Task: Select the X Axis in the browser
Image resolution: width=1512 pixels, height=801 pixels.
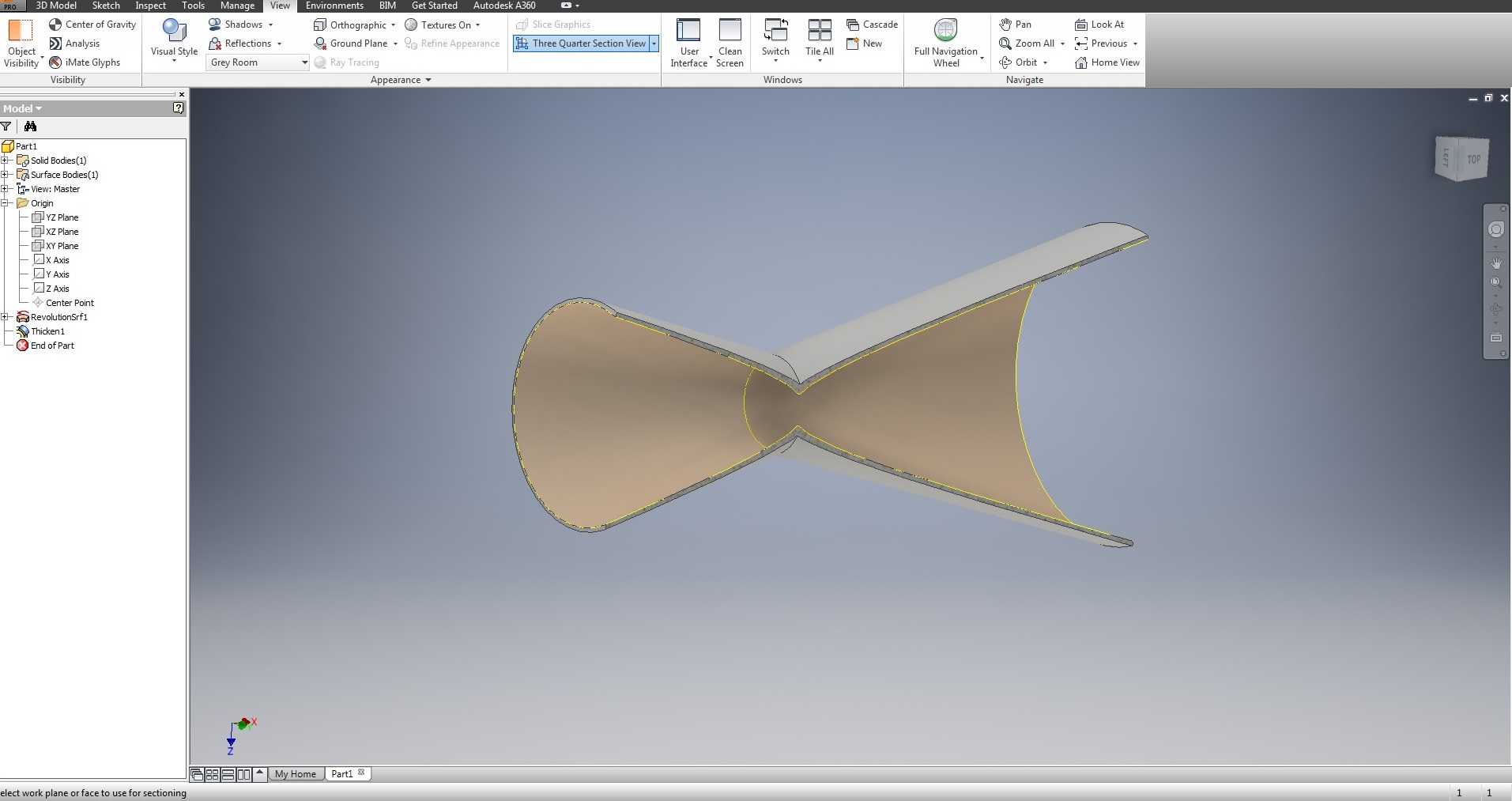Action: click(x=51, y=260)
